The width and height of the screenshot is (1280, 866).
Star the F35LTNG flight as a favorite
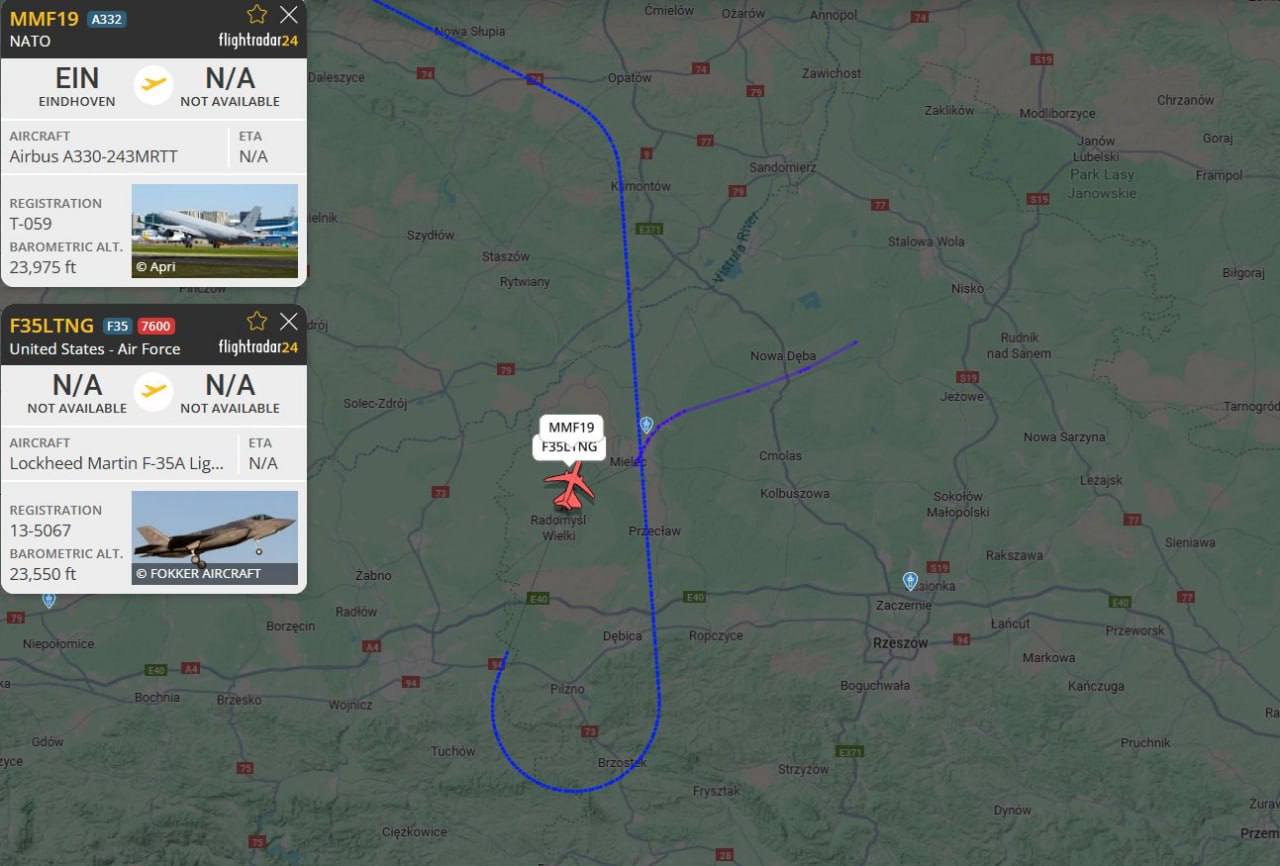click(257, 321)
